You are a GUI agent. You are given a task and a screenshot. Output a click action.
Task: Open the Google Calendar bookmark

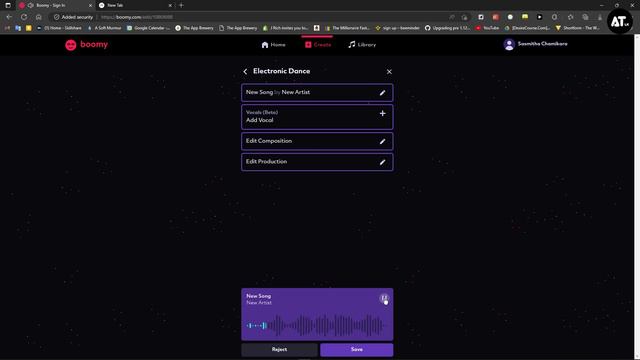[148, 28]
